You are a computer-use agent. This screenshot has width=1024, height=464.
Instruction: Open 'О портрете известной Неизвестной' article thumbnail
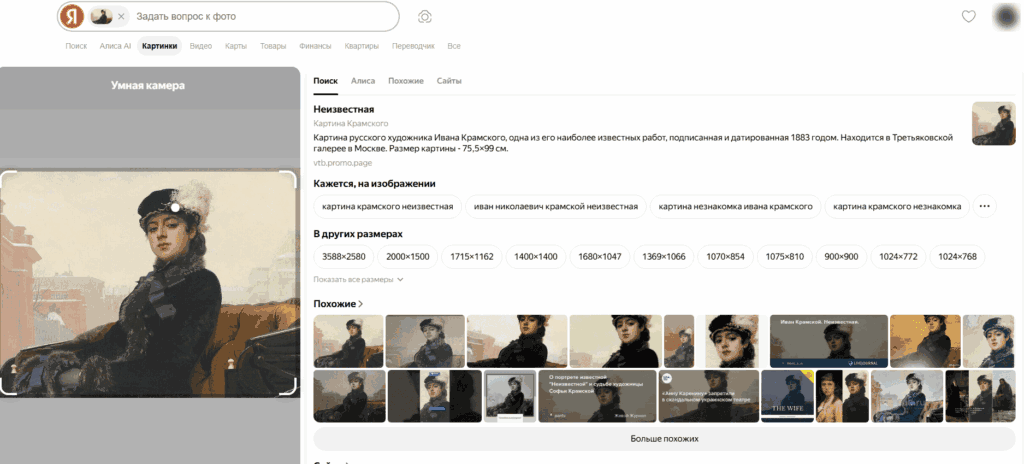click(x=597, y=396)
